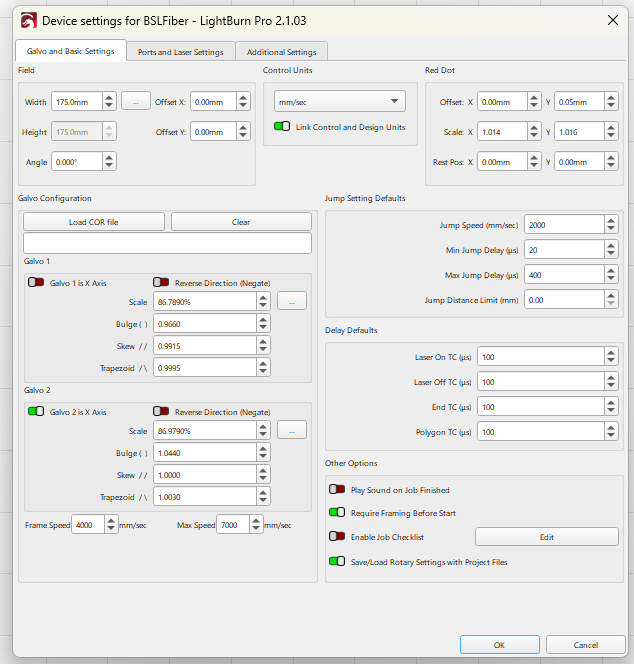634x664 pixels.
Task: Click the field Angle stepper arrows
Action: [109, 162]
